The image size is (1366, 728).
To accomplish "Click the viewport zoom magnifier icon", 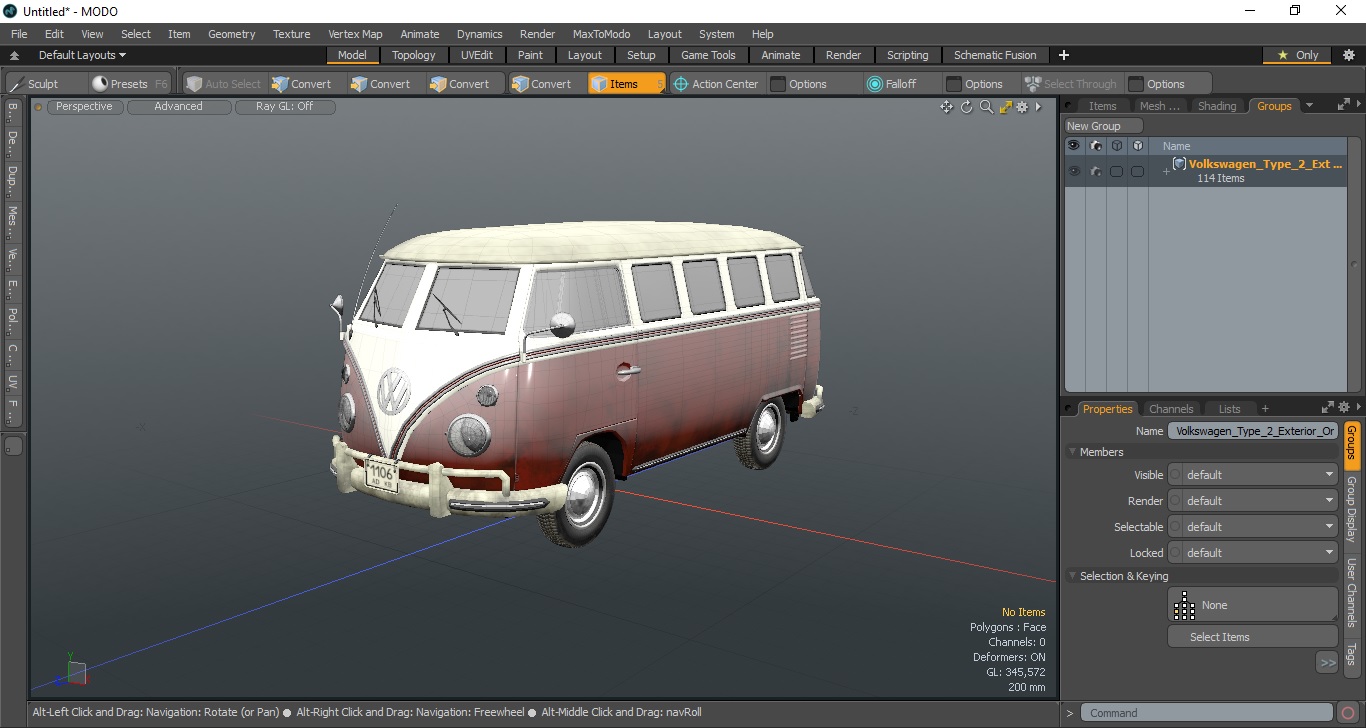I will point(986,107).
